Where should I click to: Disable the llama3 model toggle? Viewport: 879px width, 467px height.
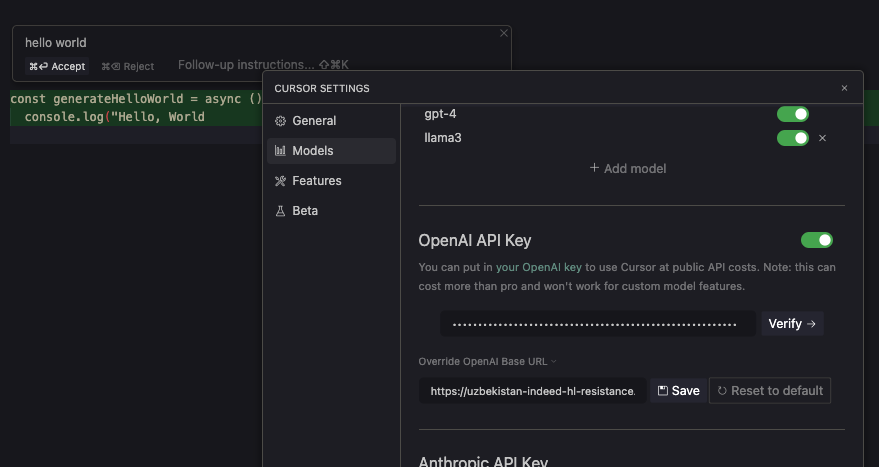pyautogui.click(x=793, y=138)
